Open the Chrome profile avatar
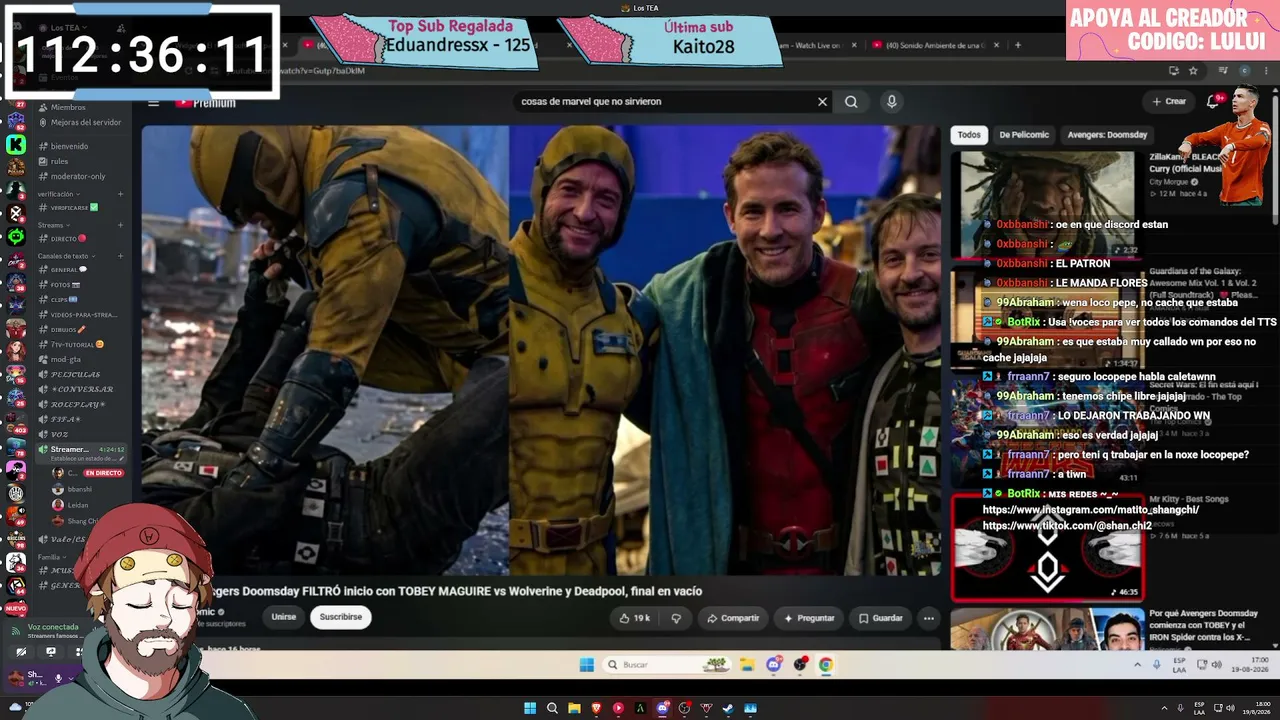Image resolution: width=1280 pixels, height=720 pixels. (x=1244, y=71)
